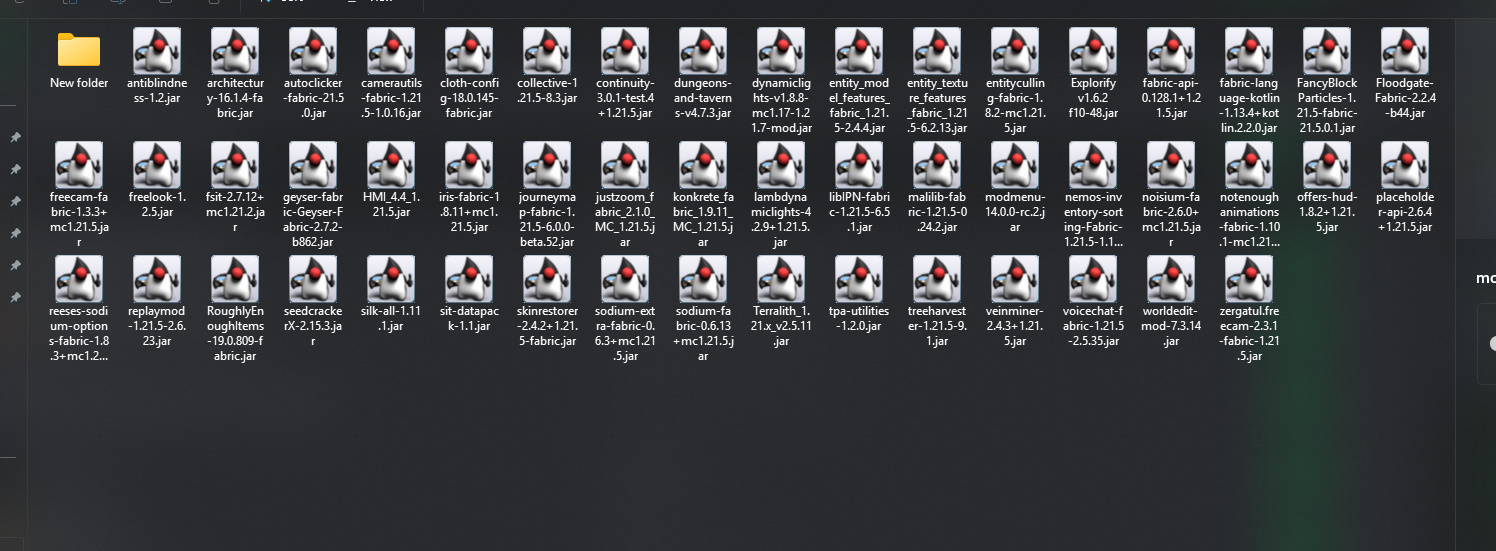Select the sit-datapack-1.1.jar icon
The image size is (1496, 551).
pos(469,279)
